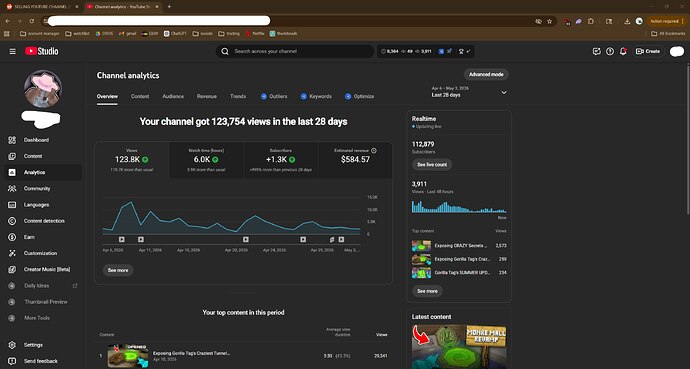Click Send feedback in the sidebar

point(40,361)
